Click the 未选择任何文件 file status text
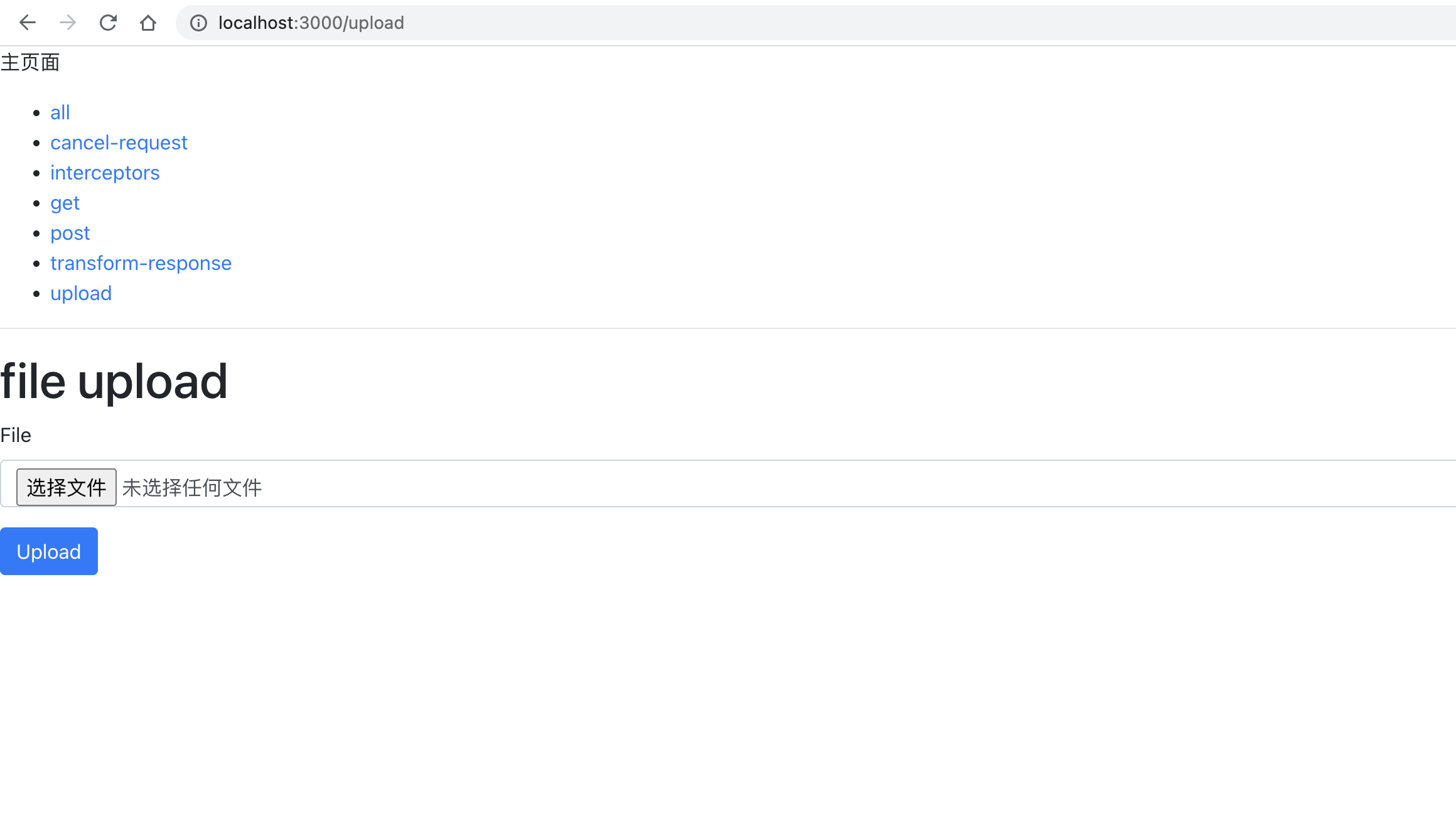The height and width of the screenshot is (830, 1456). pyautogui.click(x=192, y=487)
